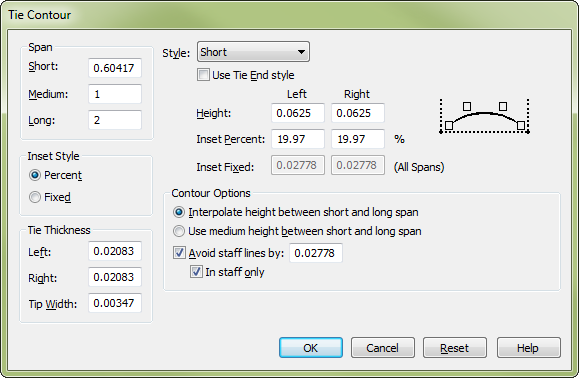Toggle Avoid staff lines by checkbox

coord(179,253)
